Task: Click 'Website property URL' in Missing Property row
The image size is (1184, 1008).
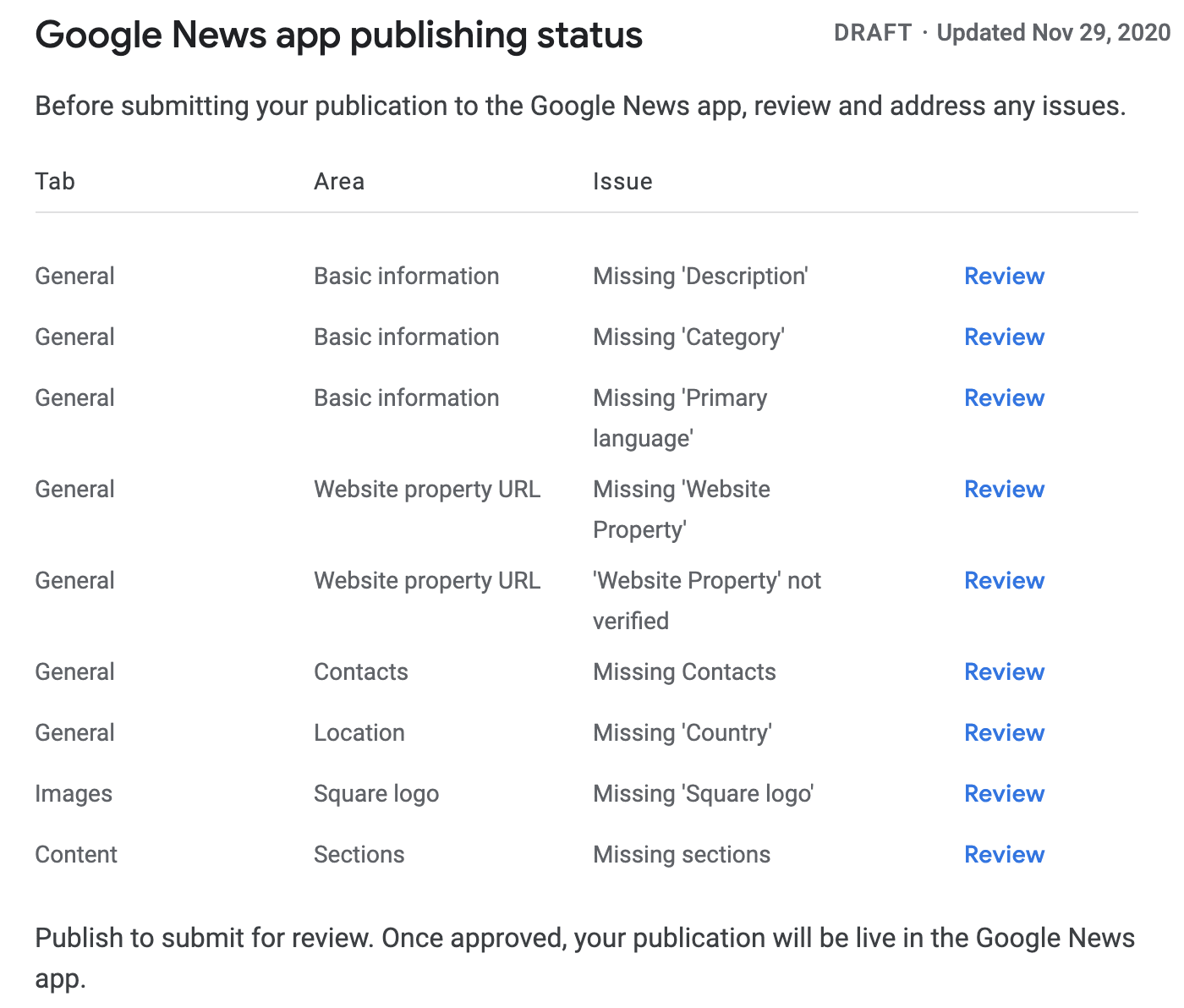Action: tap(427, 490)
